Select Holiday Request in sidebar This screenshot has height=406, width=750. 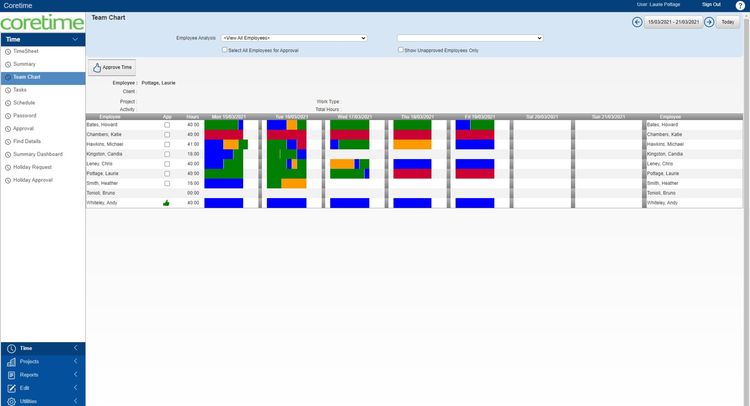click(x=32, y=167)
